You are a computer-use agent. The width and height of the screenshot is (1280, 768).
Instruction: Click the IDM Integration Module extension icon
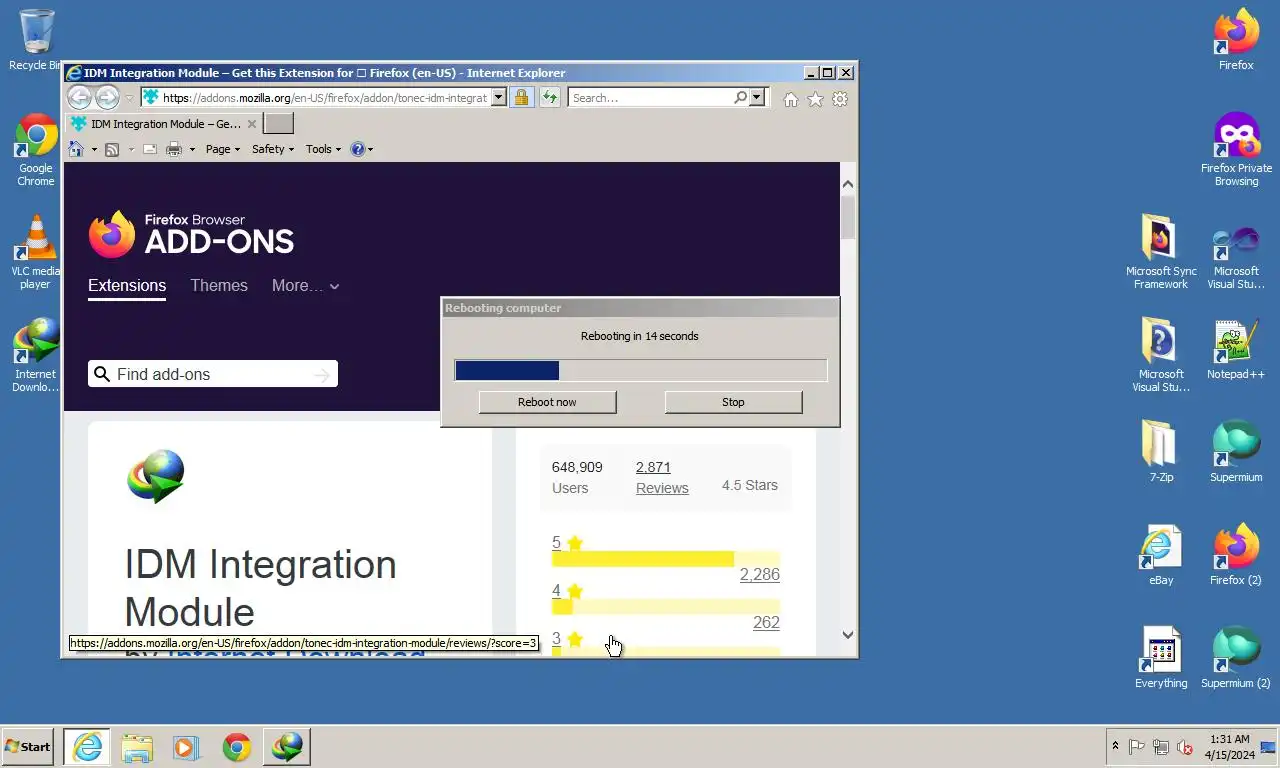click(x=156, y=475)
